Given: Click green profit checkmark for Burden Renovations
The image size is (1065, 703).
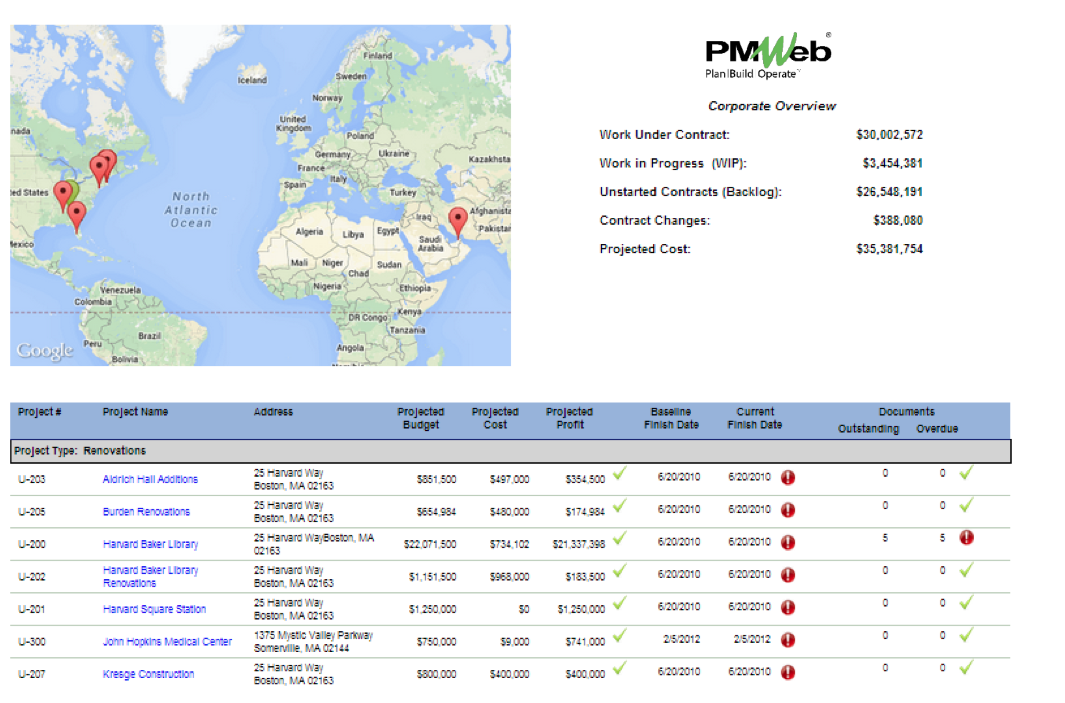Looking at the screenshot, I should [619, 506].
